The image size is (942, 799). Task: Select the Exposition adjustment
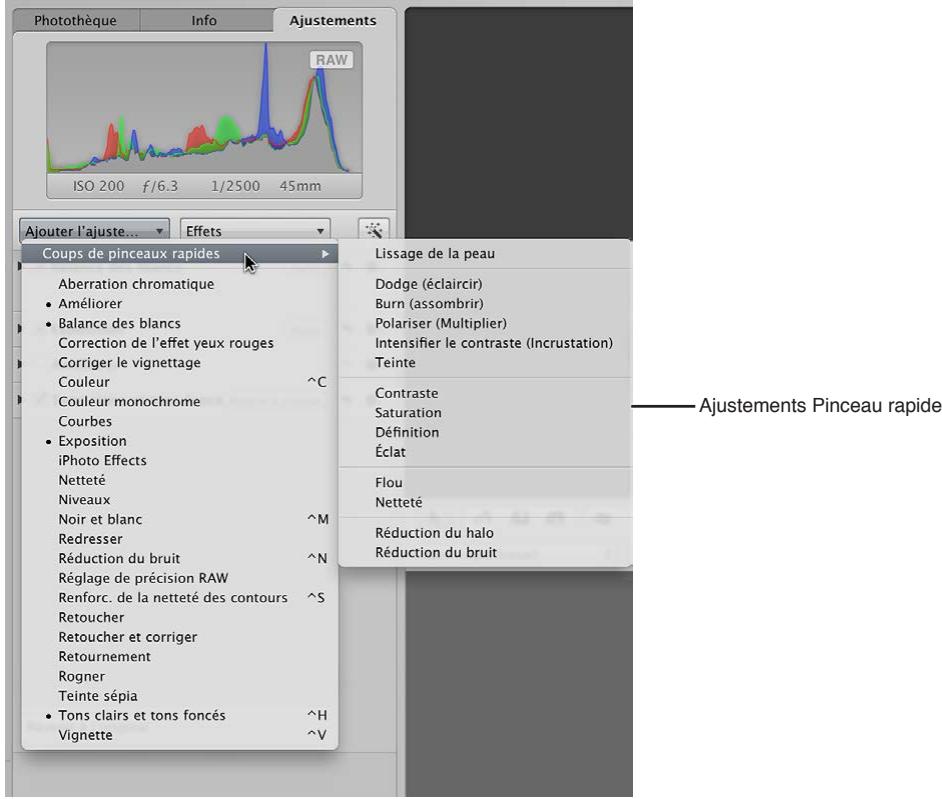(x=180, y=441)
